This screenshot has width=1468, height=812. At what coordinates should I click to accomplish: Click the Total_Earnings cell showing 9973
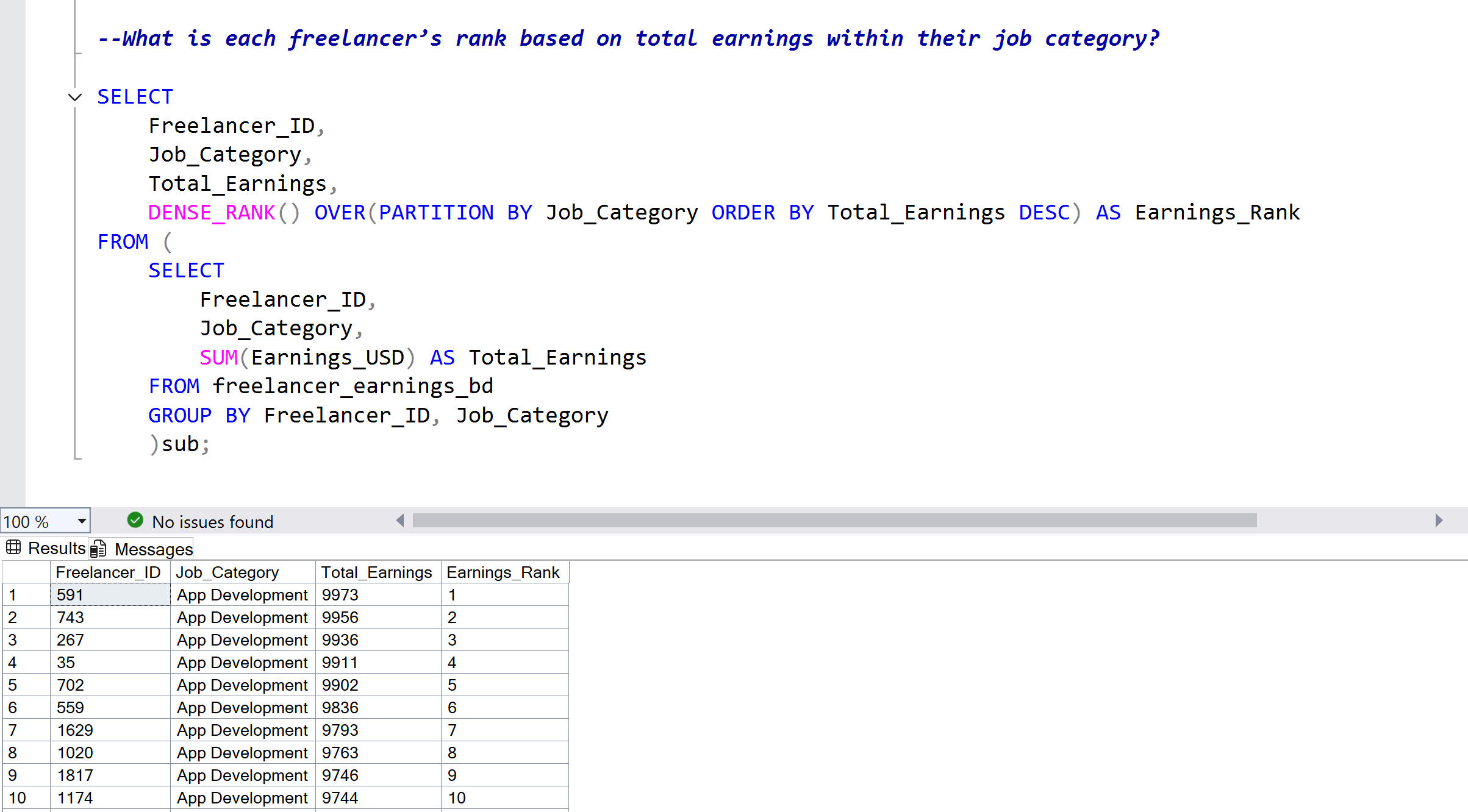pos(378,595)
